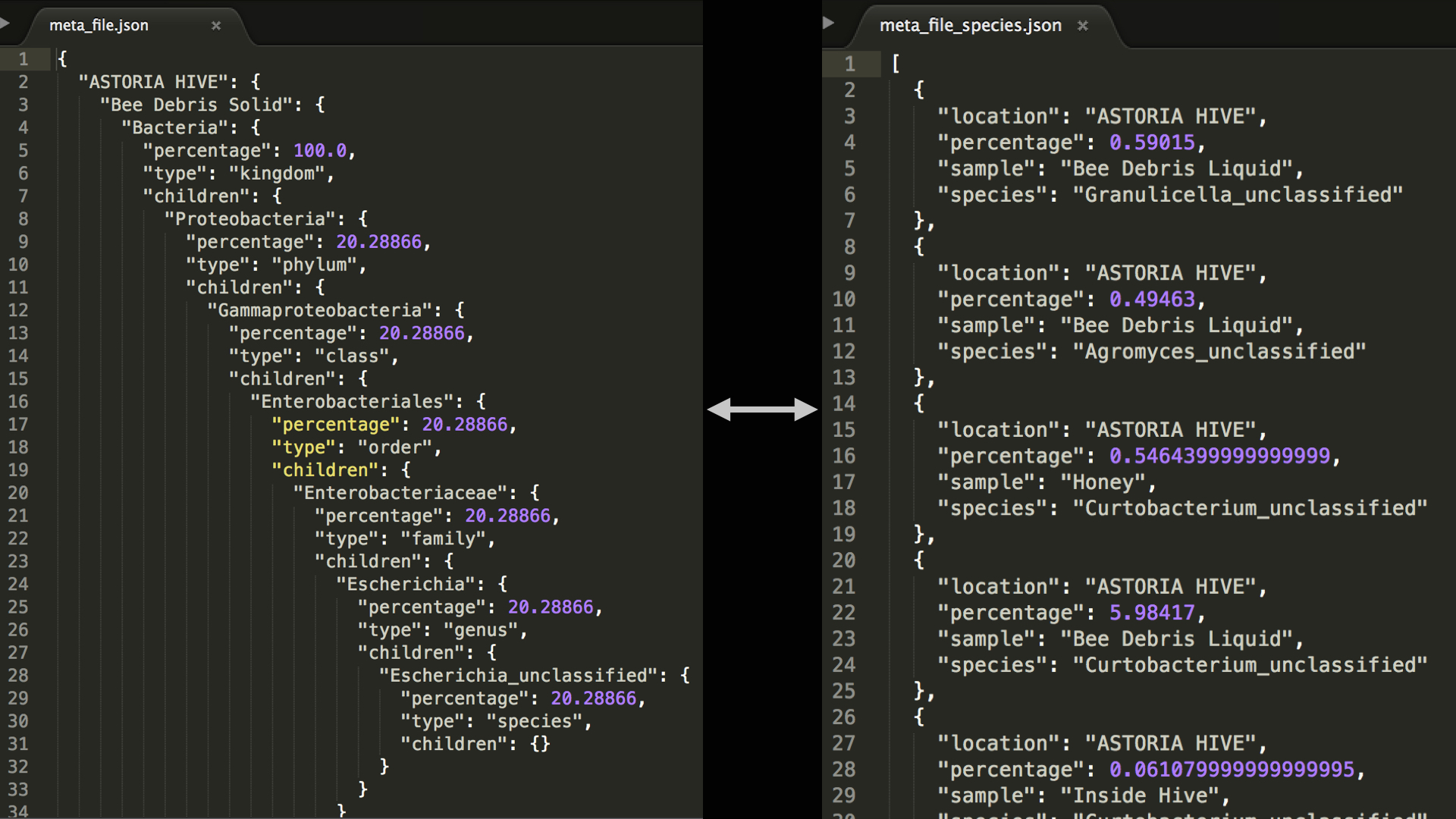The width and height of the screenshot is (1456, 819).
Task: Click percentage value 0.5464399999999999
Action: click(x=1219, y=456)
